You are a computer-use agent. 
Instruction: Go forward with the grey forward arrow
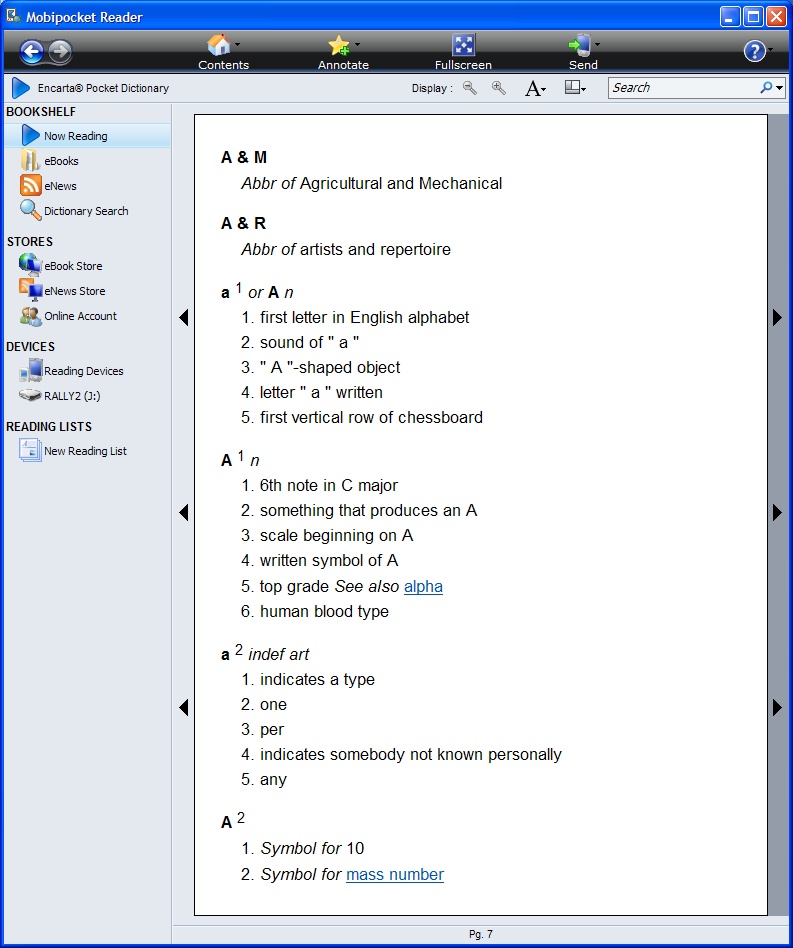coord(60,52)
